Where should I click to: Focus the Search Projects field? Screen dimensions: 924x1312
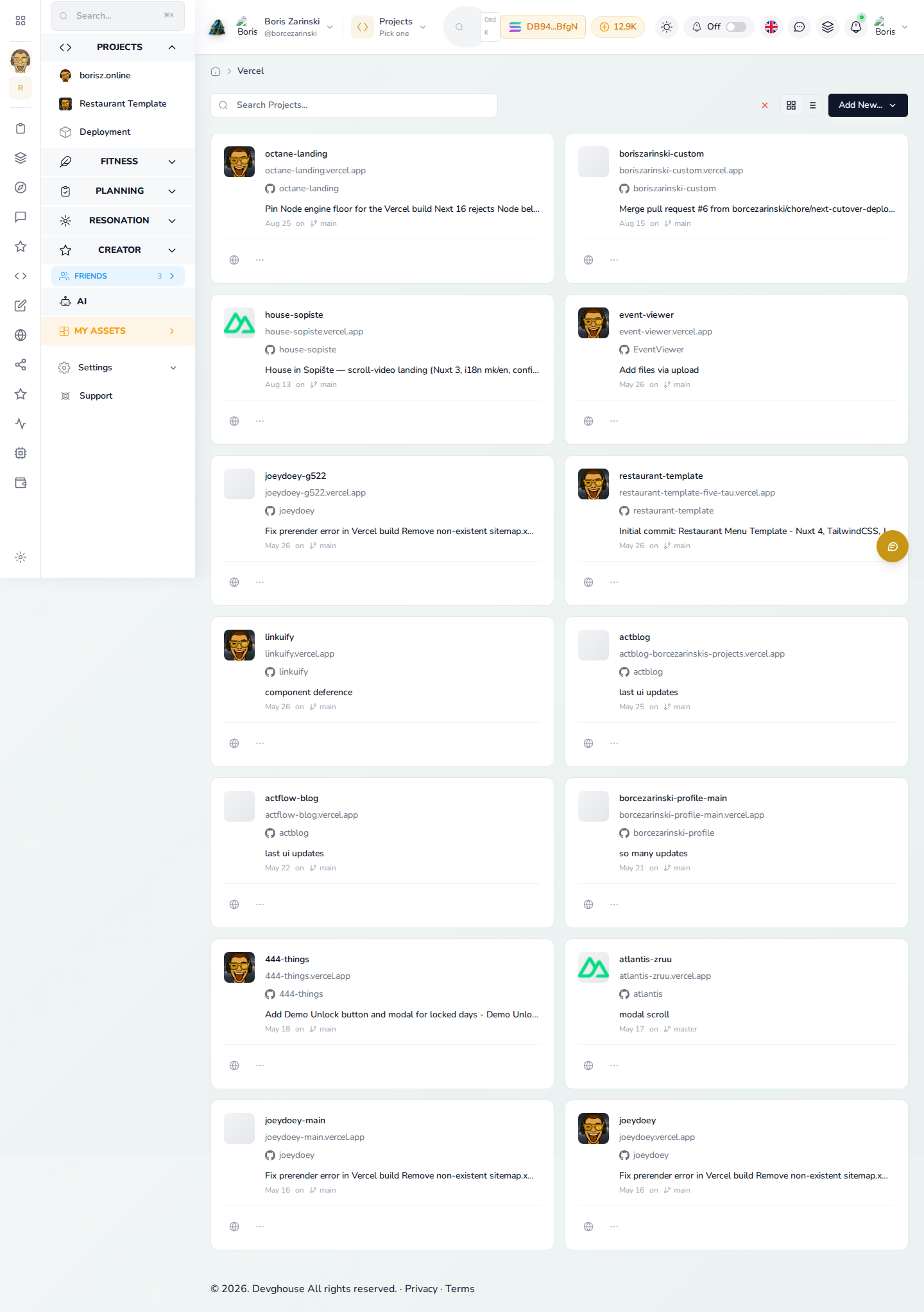pyautogui.click(x=354, y=105)
